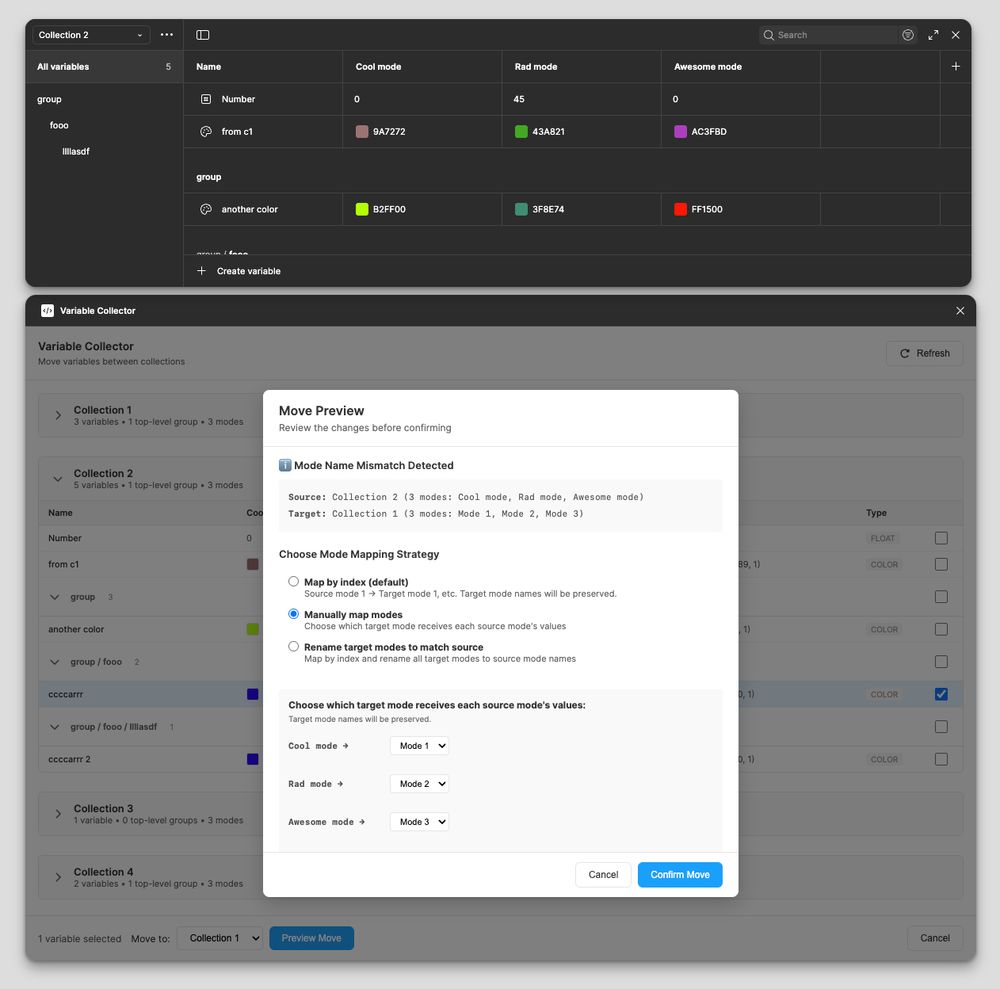Image resolution: width=1000 pixels, height=989 pixels.
Task: Click the color type icon for another color
Action: click(x=206, y=209)
